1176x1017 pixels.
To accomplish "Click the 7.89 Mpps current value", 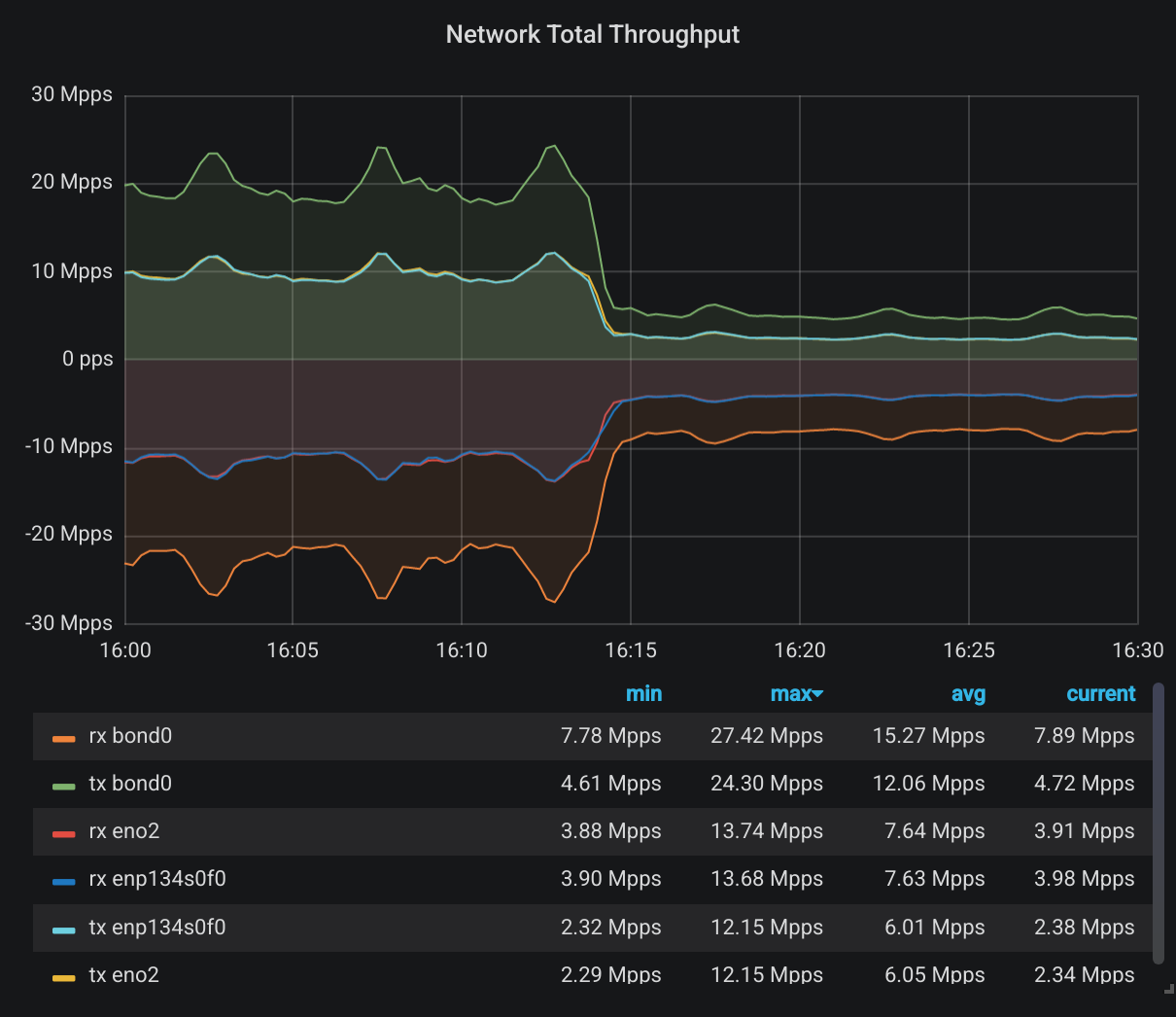I will pos(1085,736).
